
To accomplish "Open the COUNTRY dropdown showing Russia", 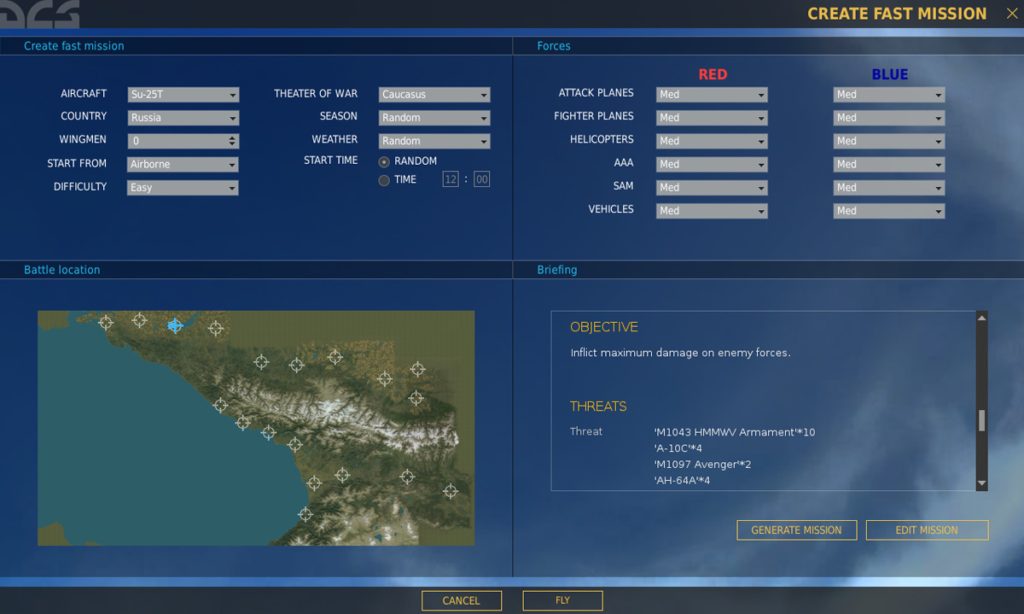I will 183,118.
